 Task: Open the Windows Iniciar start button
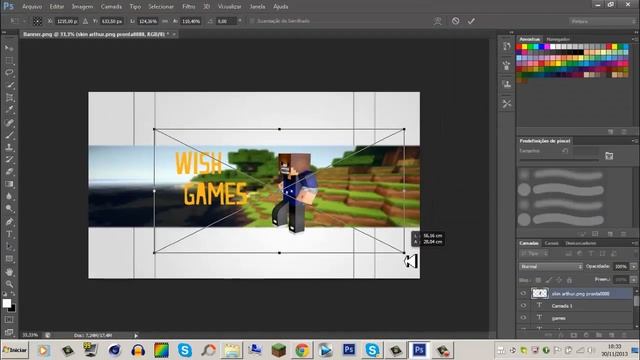coord(15,350)
